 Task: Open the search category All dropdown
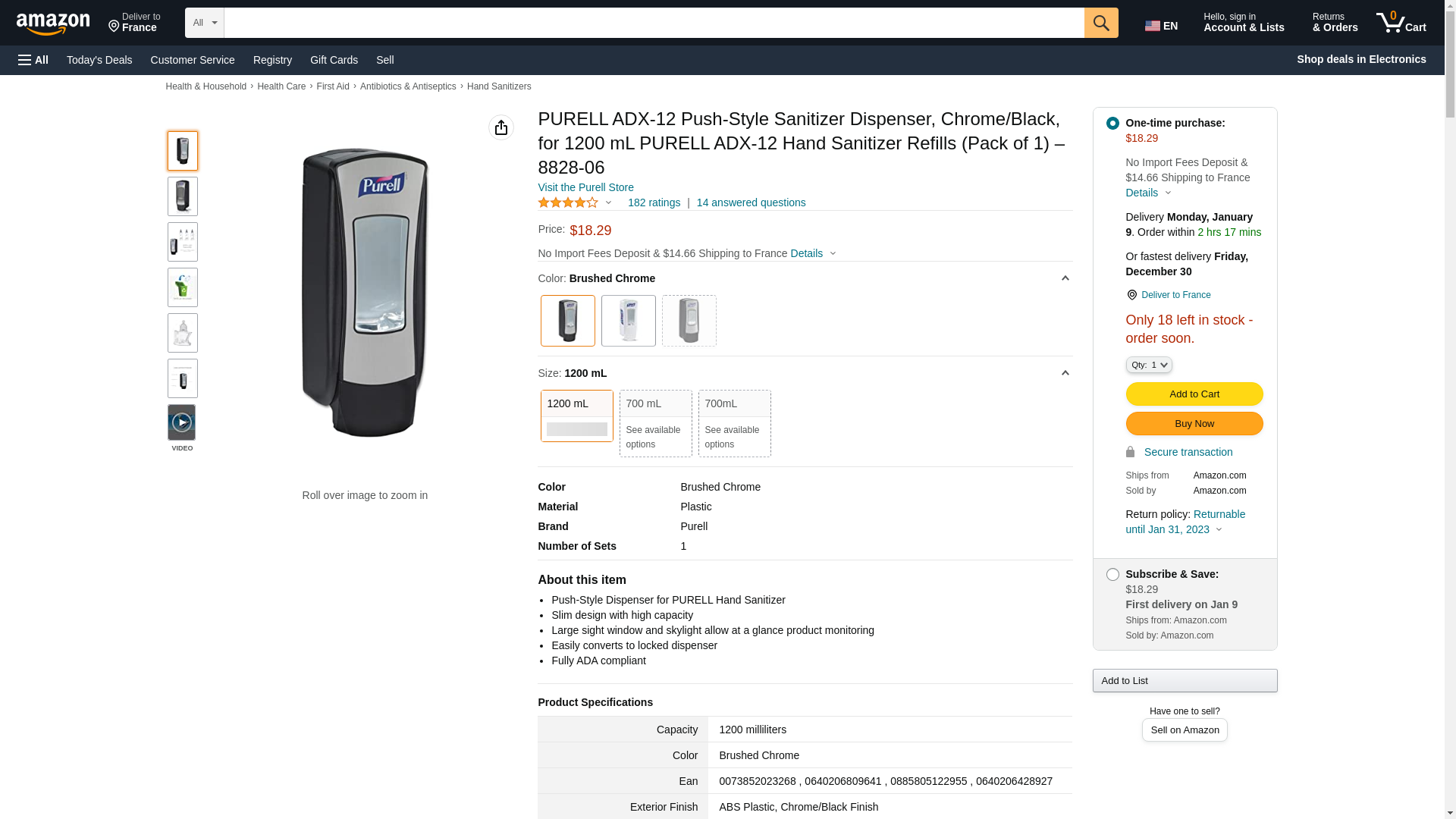(x=204, y=23)
